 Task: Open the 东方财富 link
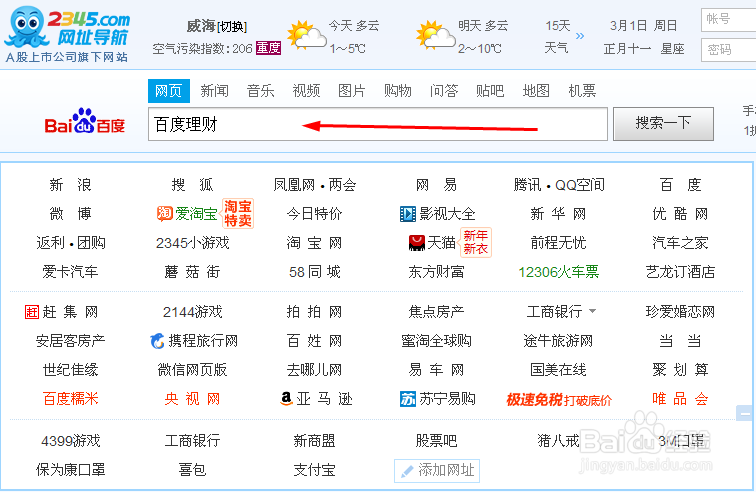coord(436,272)
